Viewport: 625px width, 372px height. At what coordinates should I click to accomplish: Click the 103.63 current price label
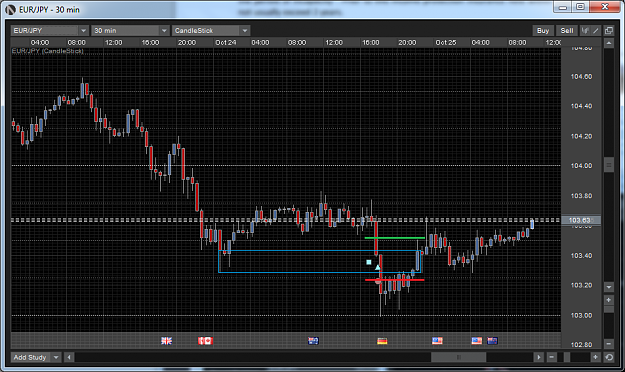[x=581, y=220]
